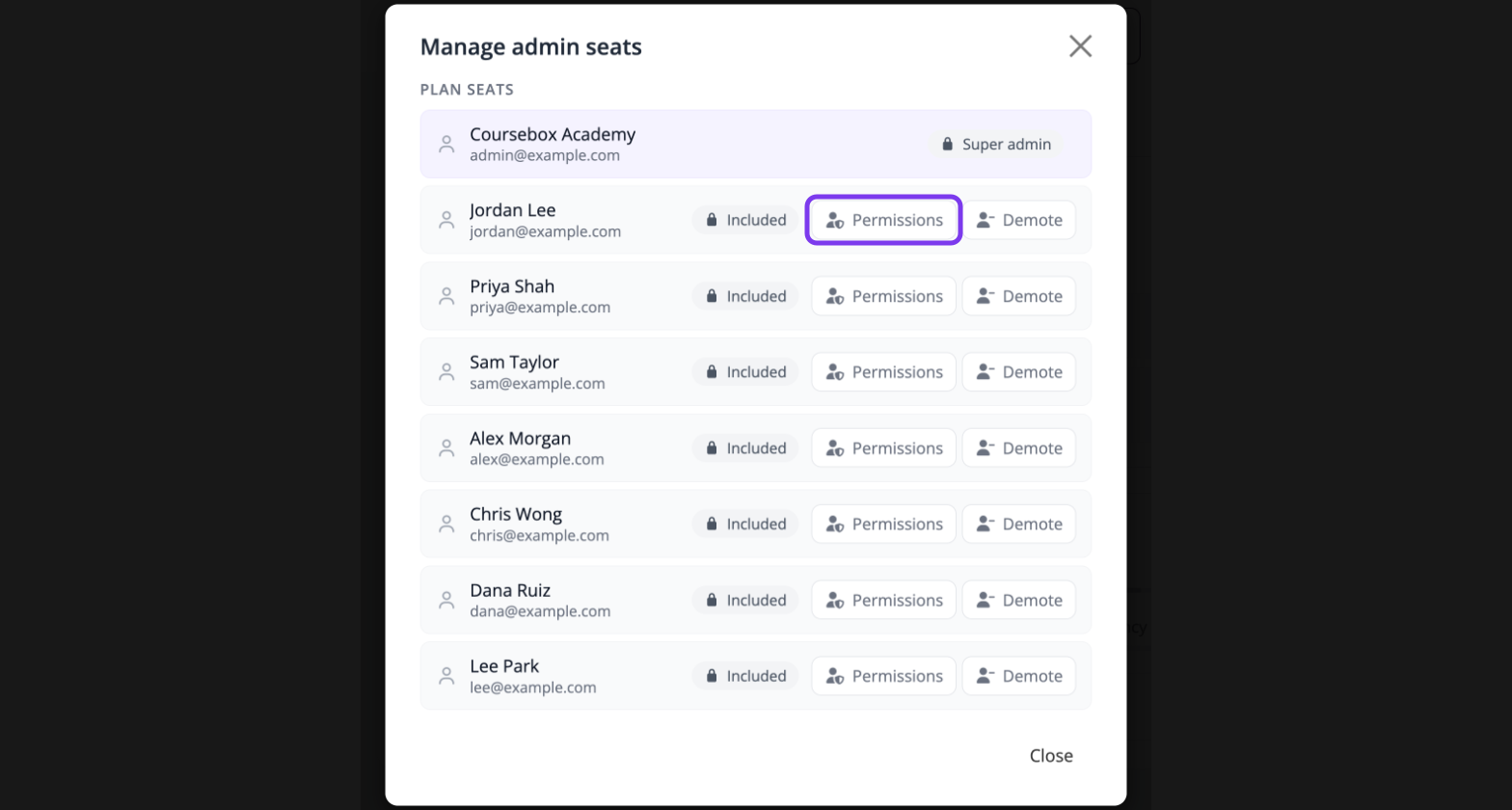
Task: Demote Alex Morgan from admin
Action: pos(1018,448)
